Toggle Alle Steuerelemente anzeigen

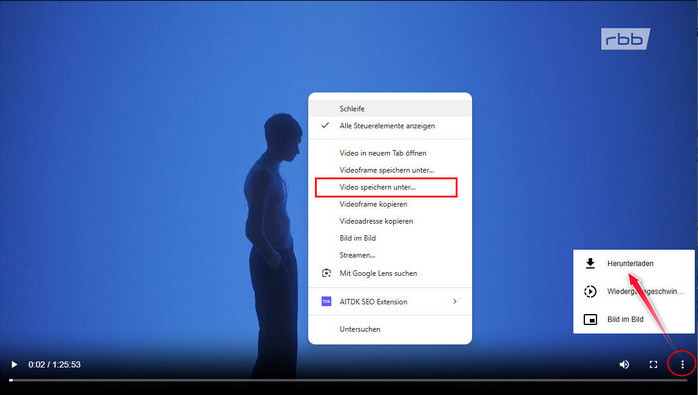click(390, 126)
